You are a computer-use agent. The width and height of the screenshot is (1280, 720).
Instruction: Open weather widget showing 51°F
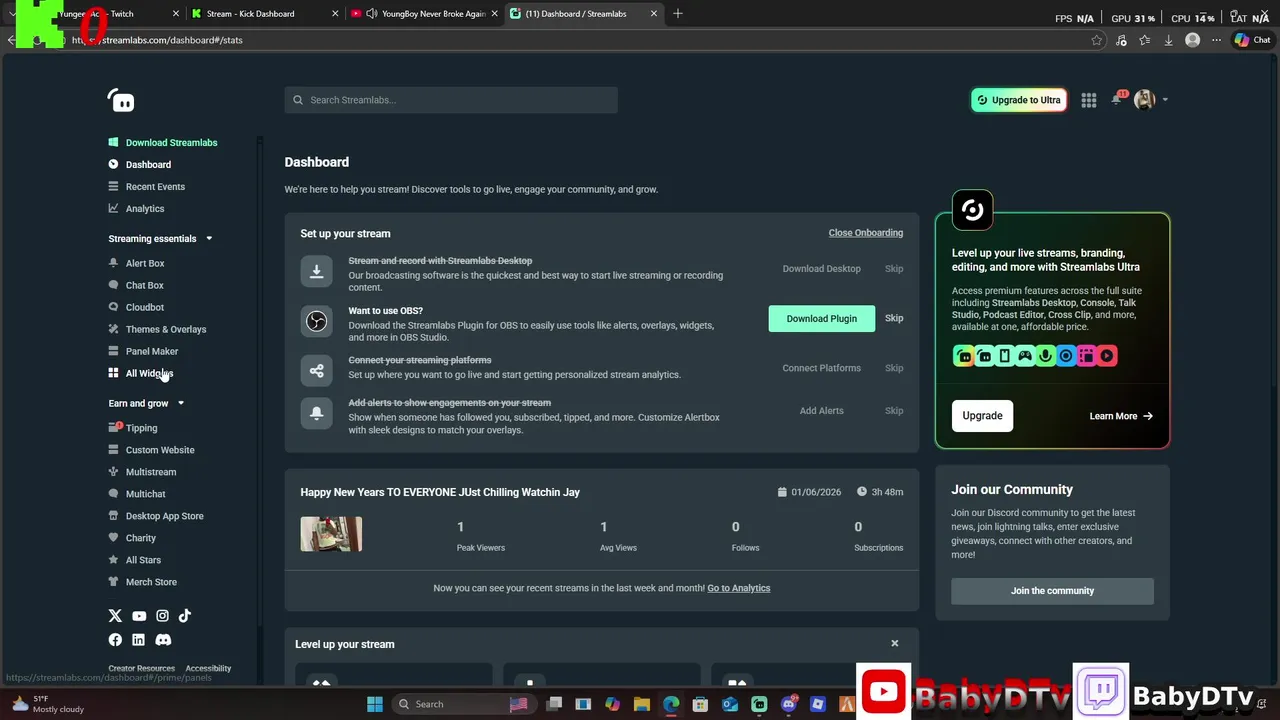(x=48, y=704)
